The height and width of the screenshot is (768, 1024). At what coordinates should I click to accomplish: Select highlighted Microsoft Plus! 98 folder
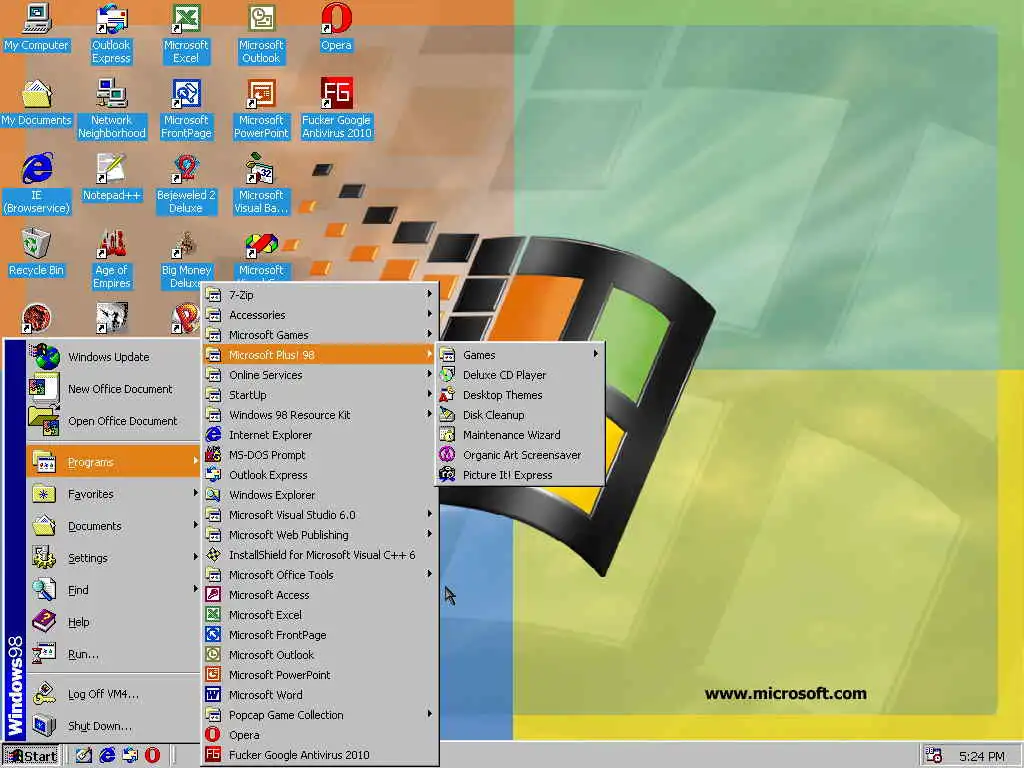[319, 355]
